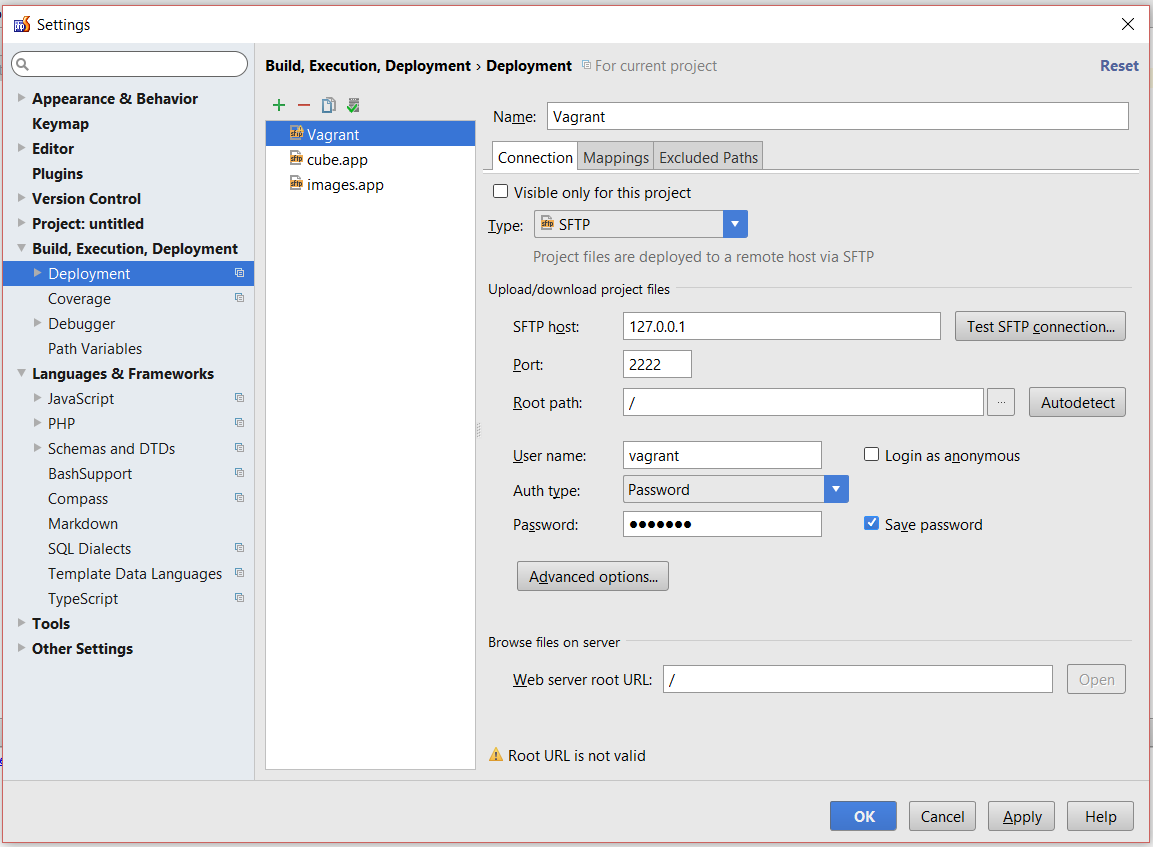The width and height of the screenshot is (1153, 847).
Task: Click the SFTP host field
Action: coord(782,326)
